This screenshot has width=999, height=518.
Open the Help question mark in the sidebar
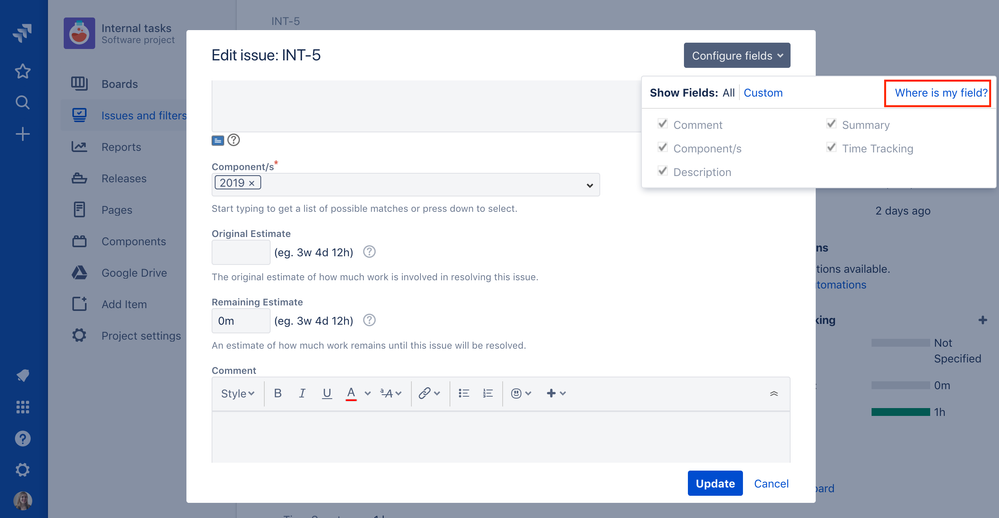pyautogui.click(x=22, y=438)
